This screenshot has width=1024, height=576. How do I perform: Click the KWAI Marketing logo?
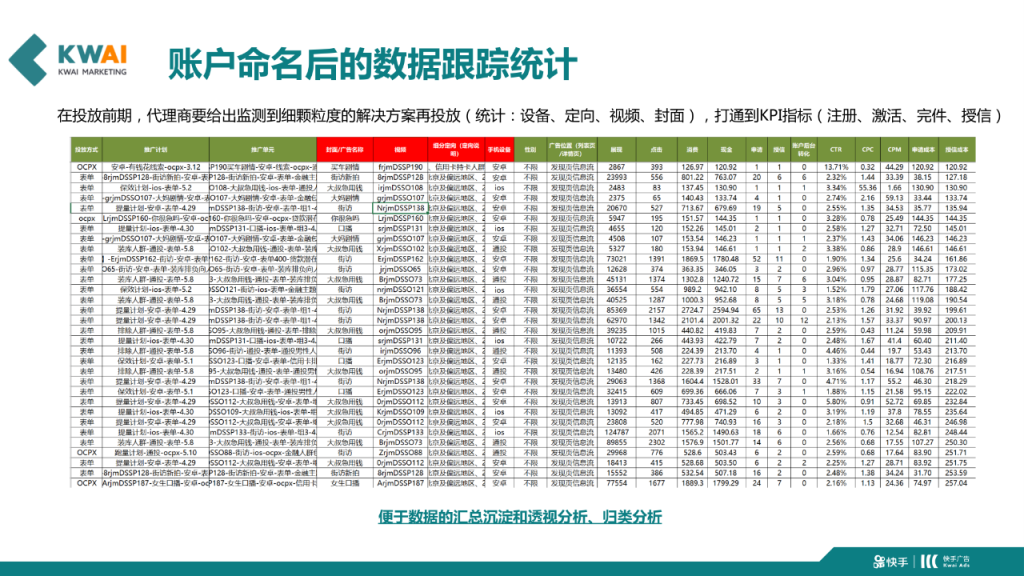click(68, 60)
